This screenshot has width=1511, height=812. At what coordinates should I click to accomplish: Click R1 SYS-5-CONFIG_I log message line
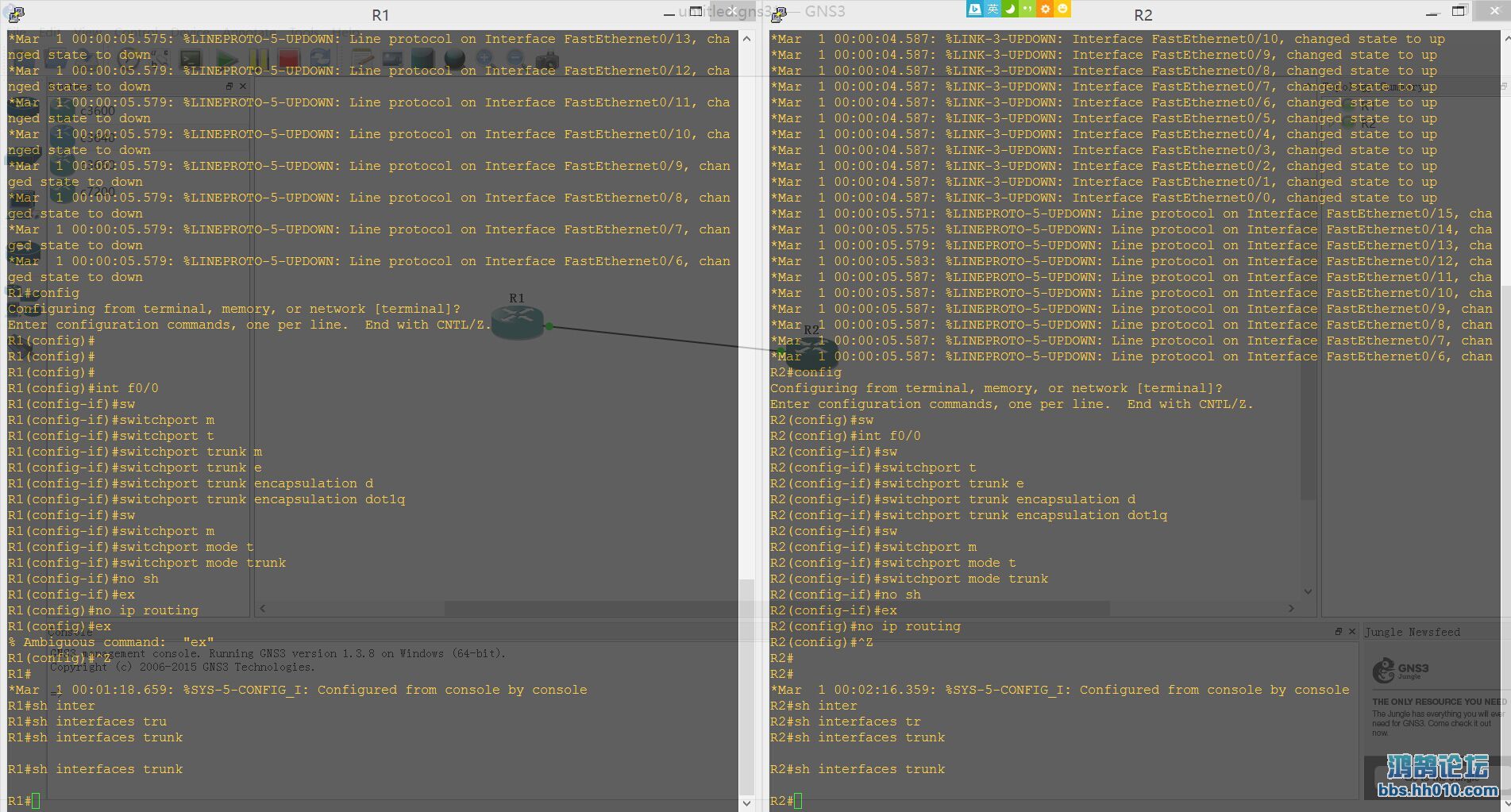click(x=298, y=690)
